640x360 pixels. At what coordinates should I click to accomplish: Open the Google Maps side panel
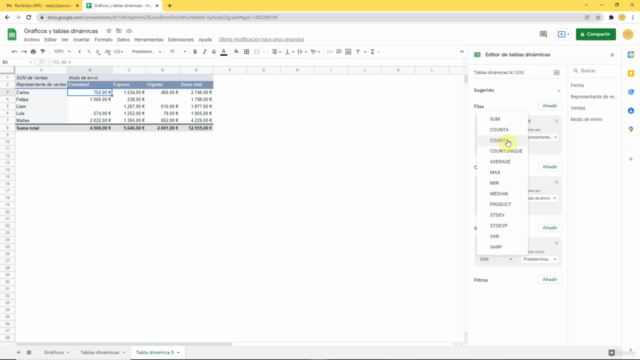click(631, 129)
